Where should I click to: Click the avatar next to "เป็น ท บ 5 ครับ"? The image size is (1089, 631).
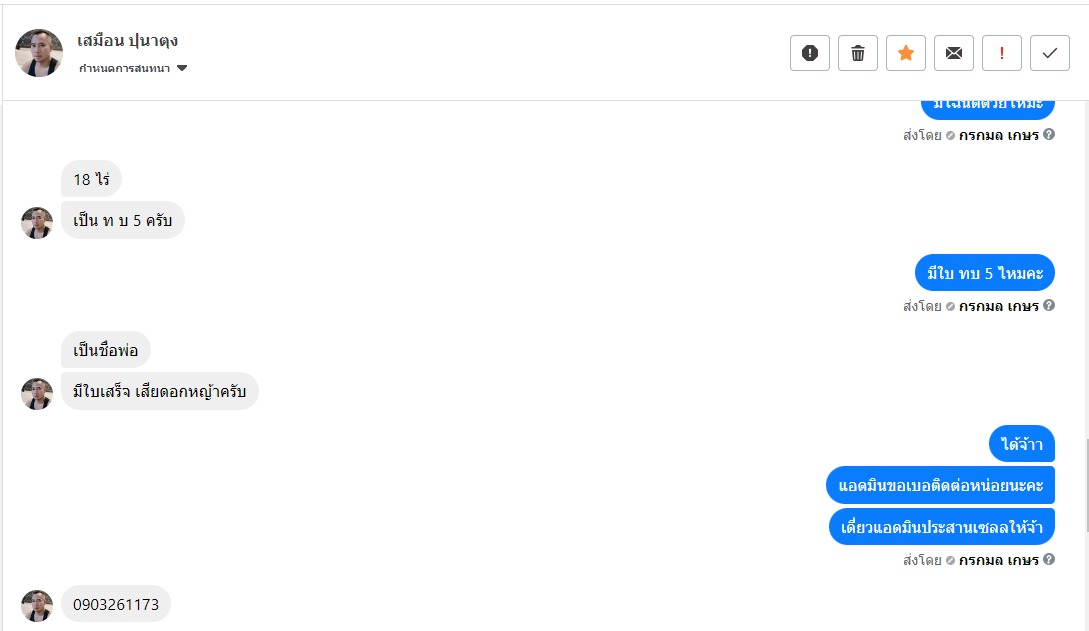click(x=37, y=222)
